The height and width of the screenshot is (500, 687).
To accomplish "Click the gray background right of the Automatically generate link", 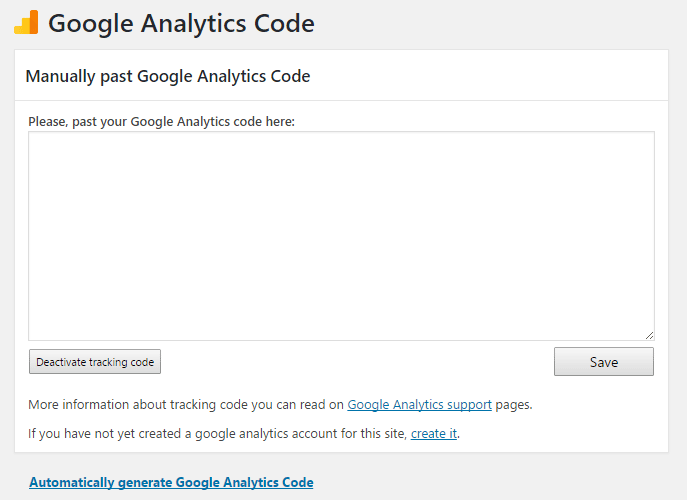I will point(498,483).
